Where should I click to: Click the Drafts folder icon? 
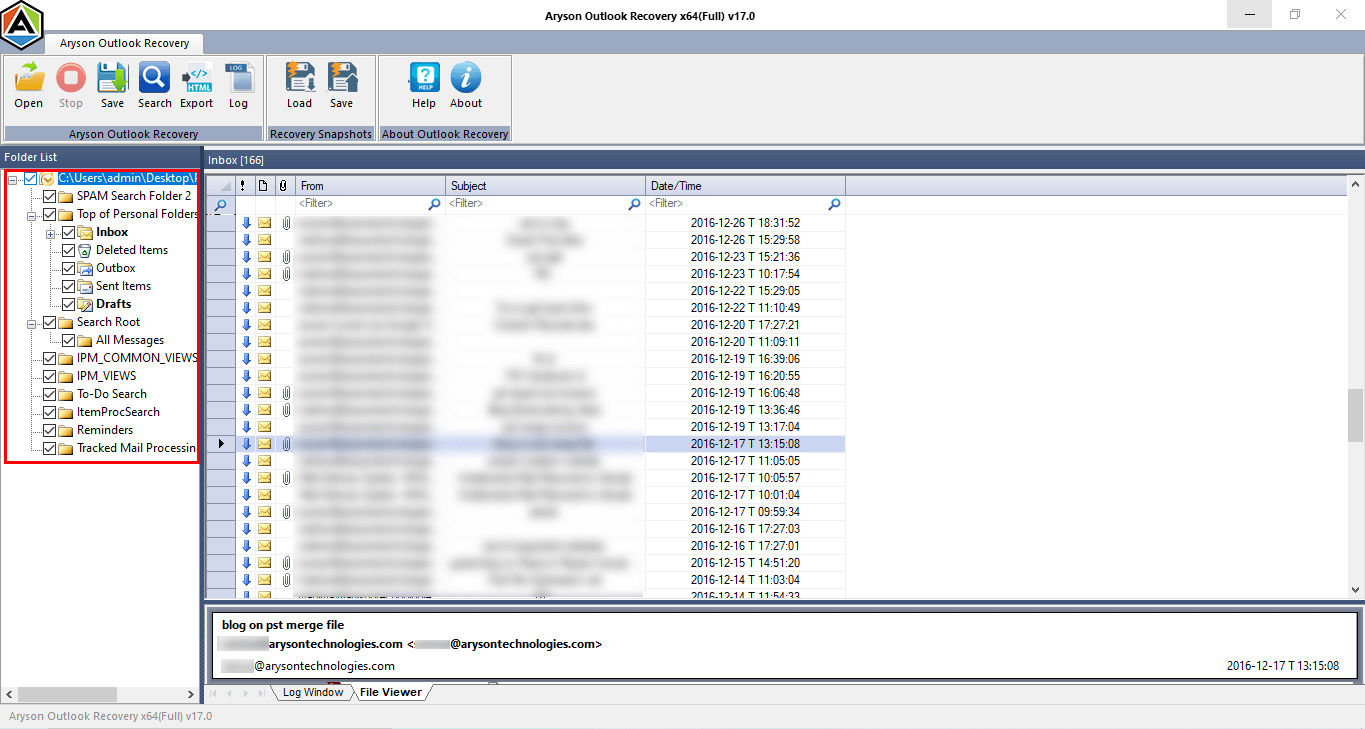click(x=85, y=304)
